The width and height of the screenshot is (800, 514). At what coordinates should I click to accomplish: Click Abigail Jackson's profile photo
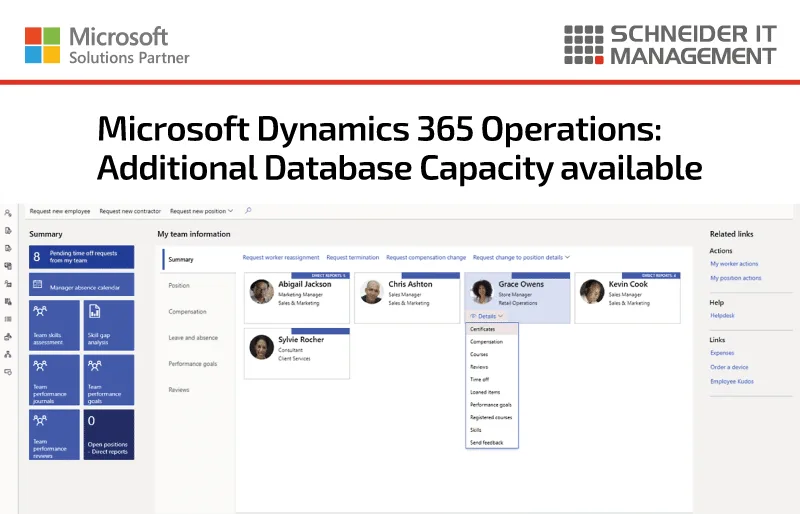[x=262, y=291]
